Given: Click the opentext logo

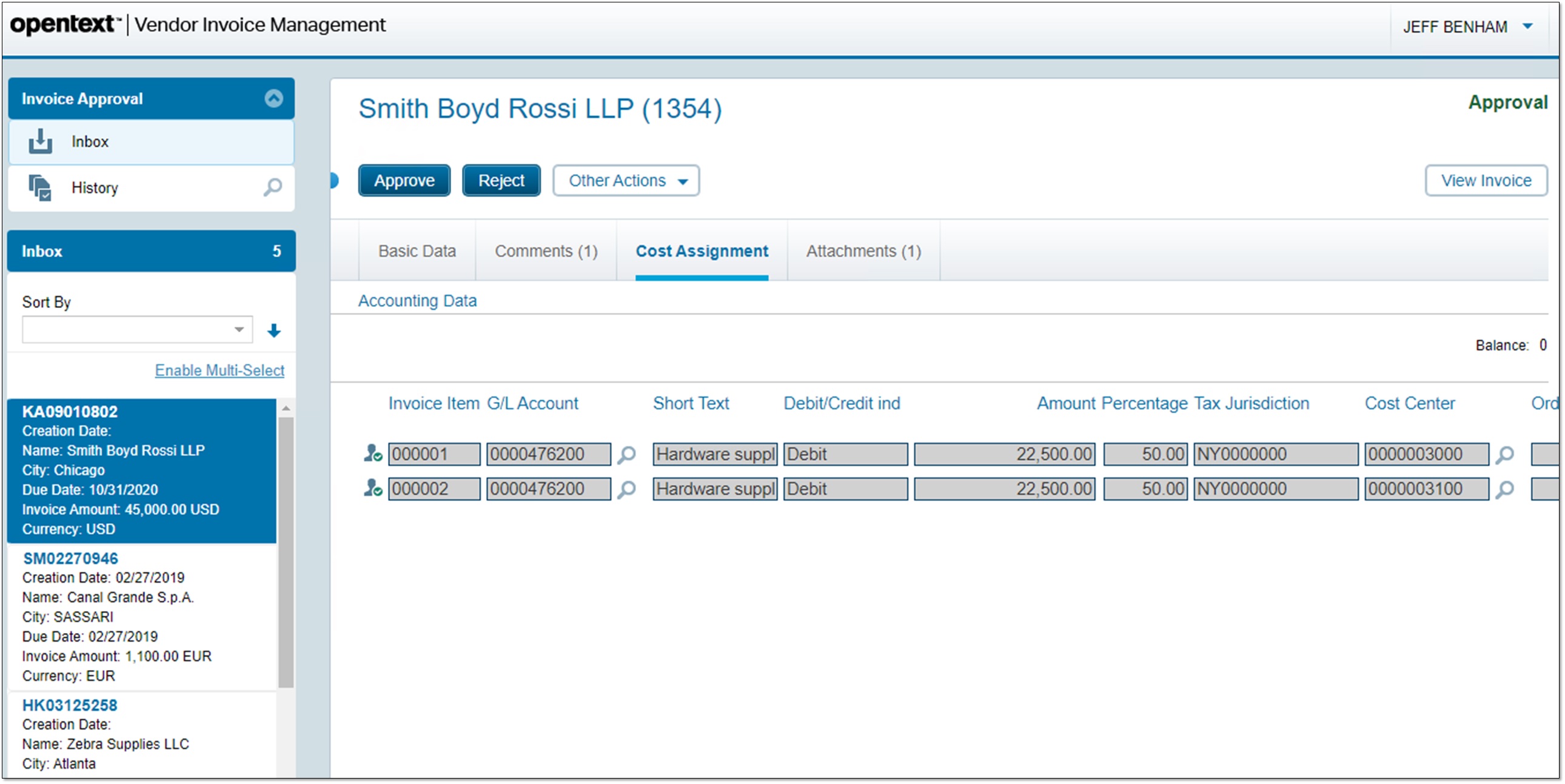Looking at the screenshot, I should pyautogui.click(x=65, y=24).
